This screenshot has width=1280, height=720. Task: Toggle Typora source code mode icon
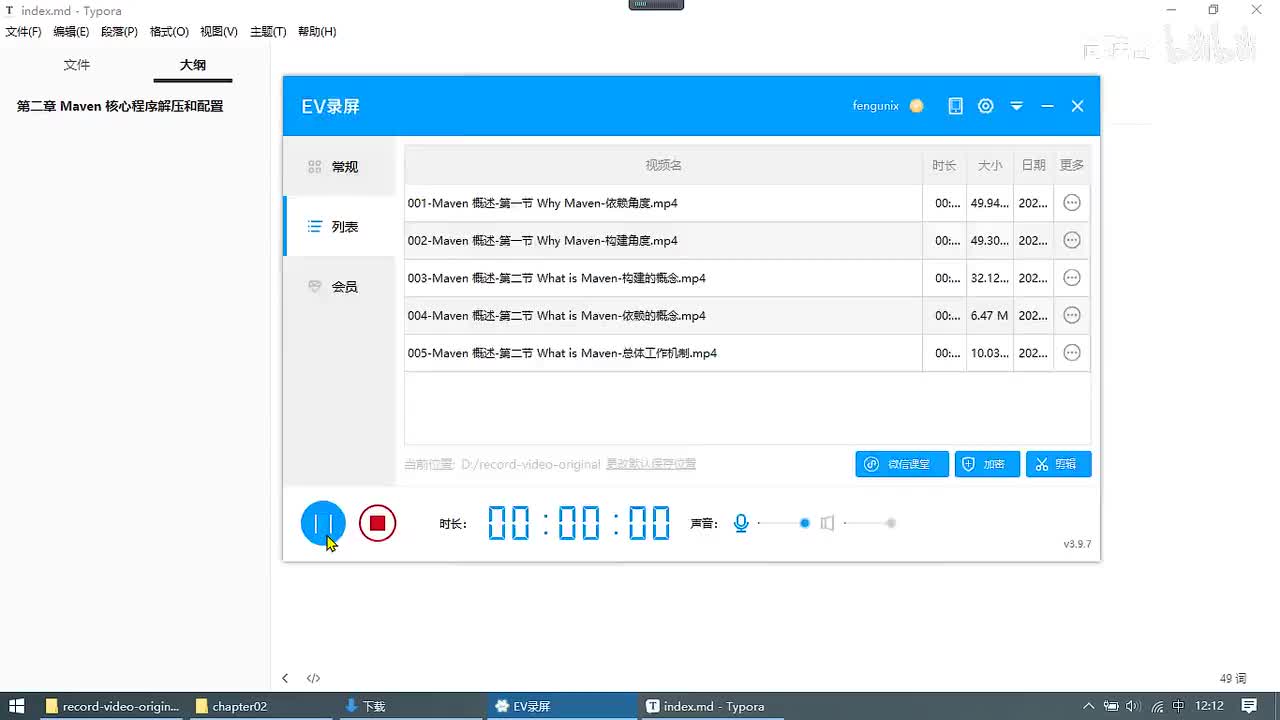313,678
